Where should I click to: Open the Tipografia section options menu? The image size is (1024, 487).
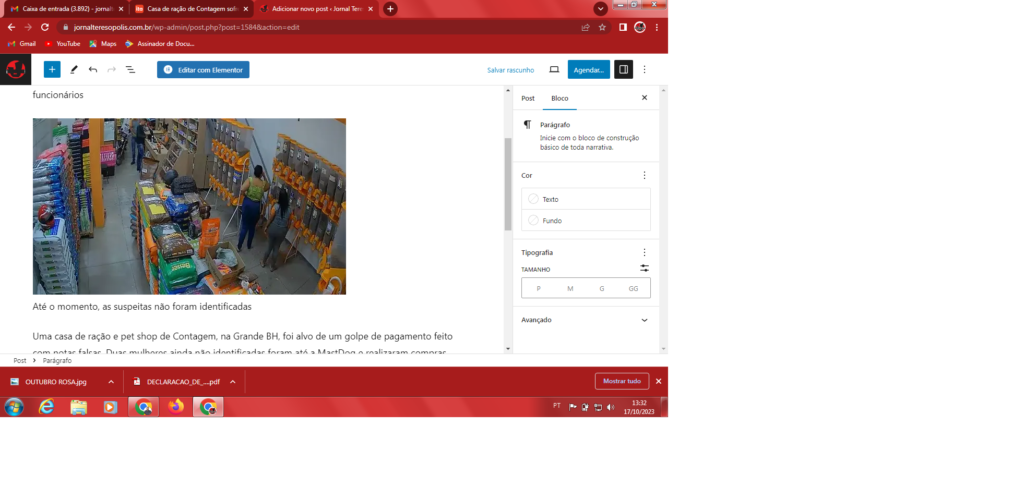[x=645, y=252]
